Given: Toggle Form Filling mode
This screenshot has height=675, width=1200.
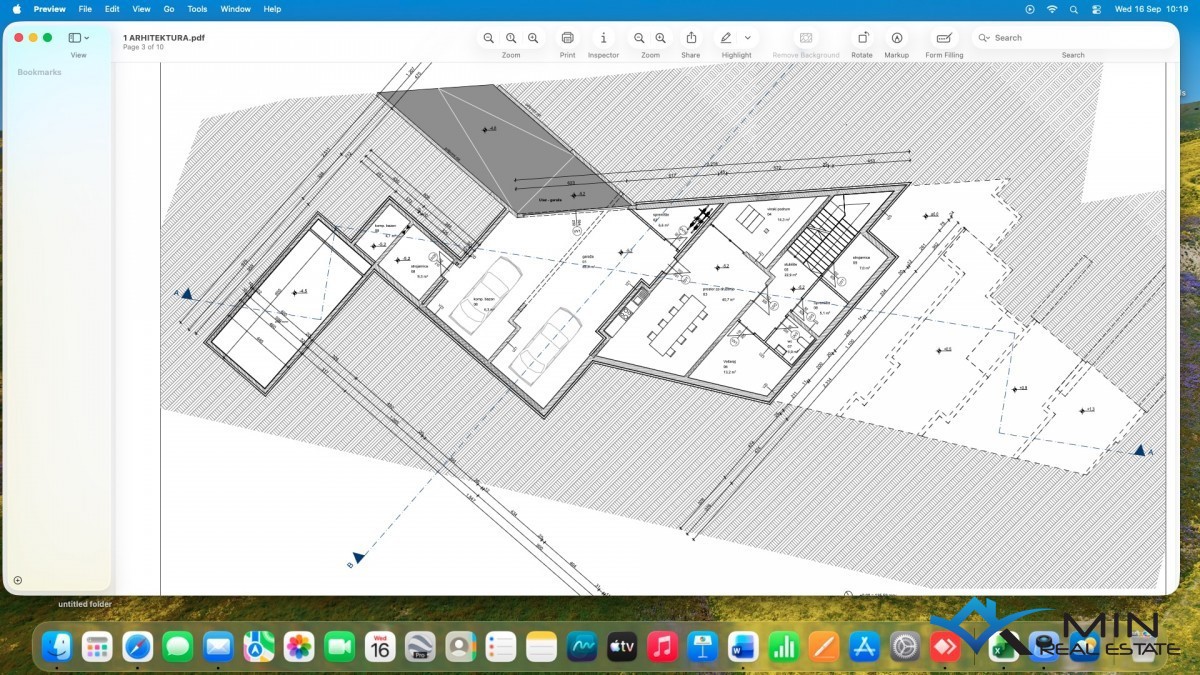Looking at the screenshot, I should point(944,38).
